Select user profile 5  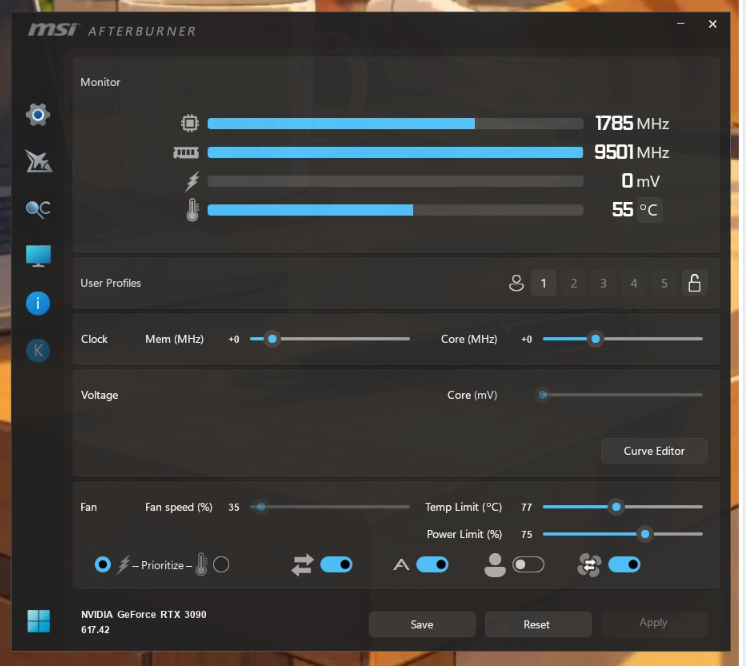point(664,283)
